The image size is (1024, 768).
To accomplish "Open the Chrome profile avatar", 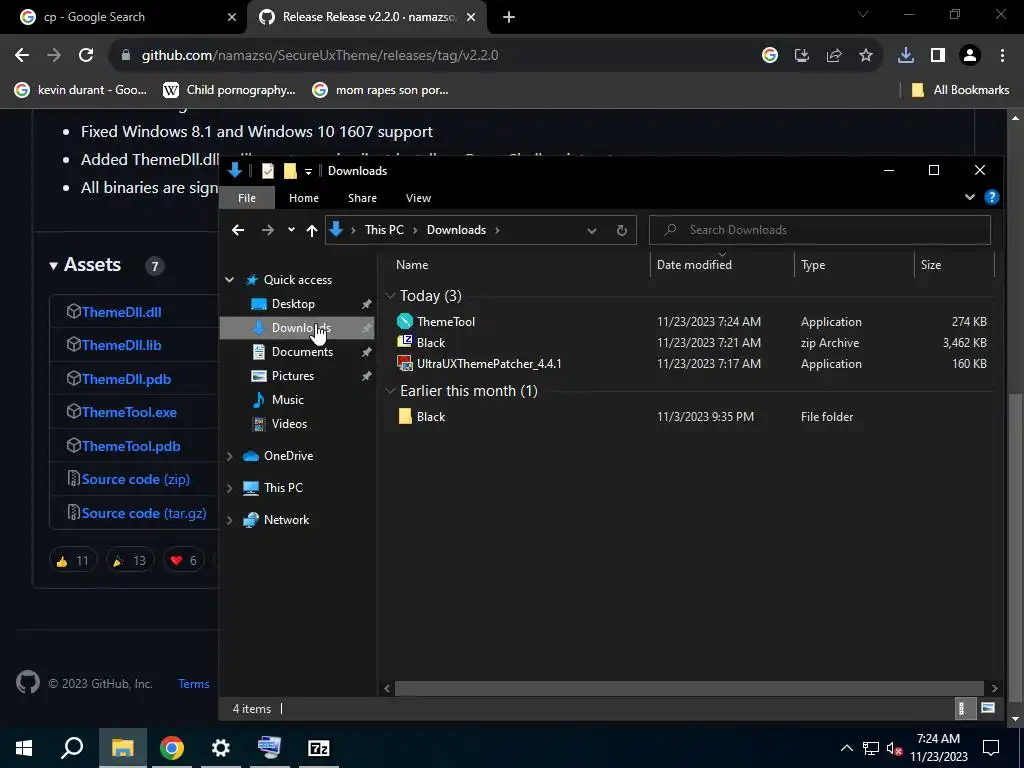I will [970, 56].
